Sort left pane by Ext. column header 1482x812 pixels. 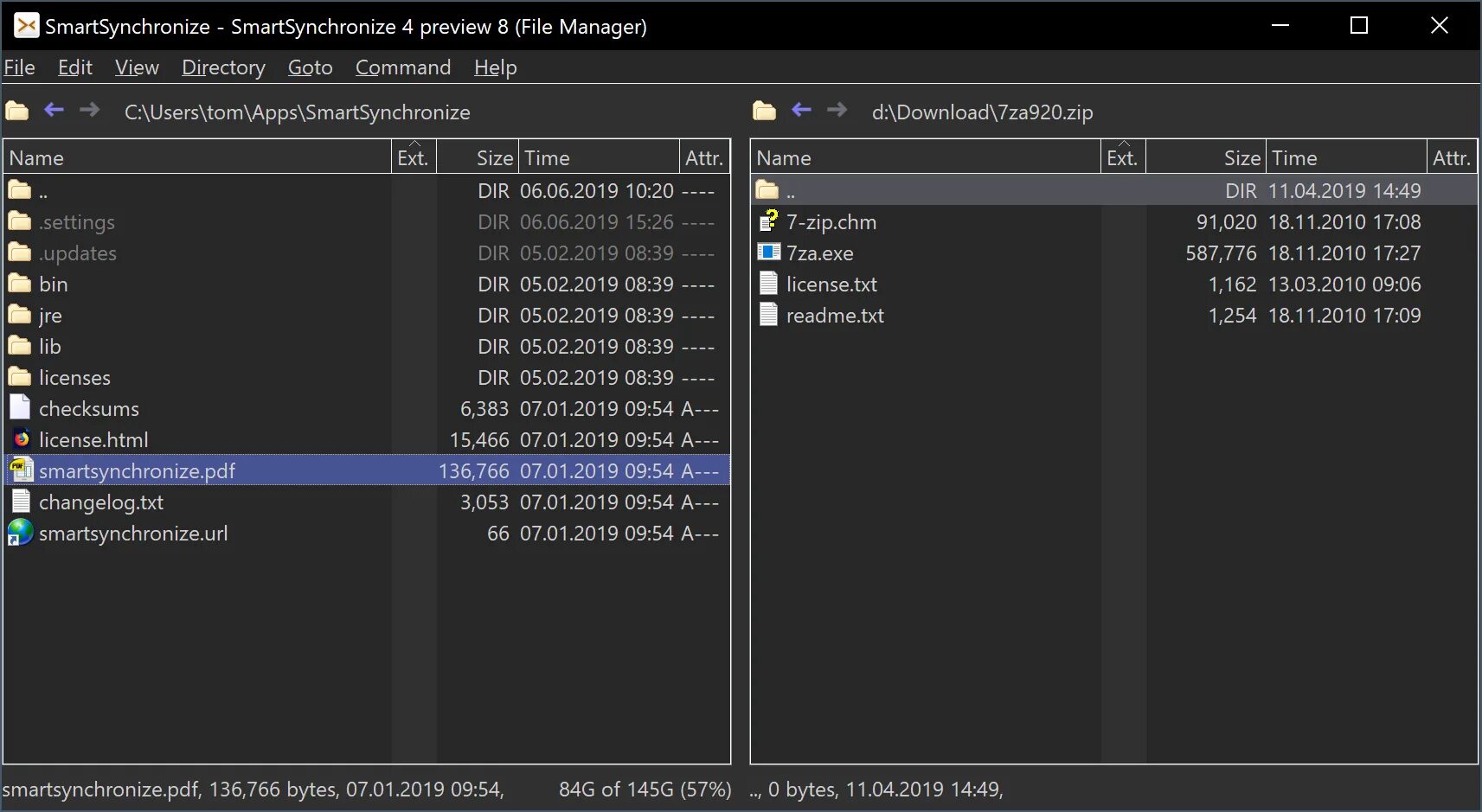pos(414,157)
